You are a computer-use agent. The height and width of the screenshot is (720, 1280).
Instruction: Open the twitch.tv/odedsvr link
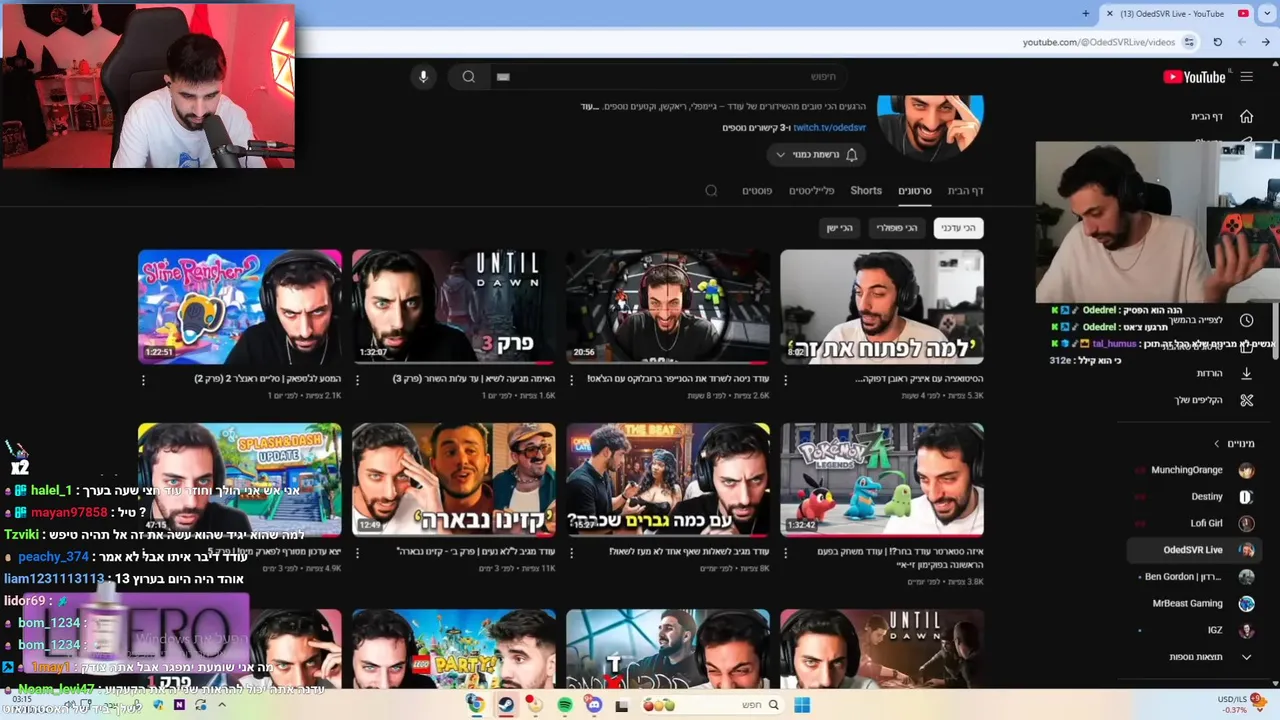pos(829,128)
